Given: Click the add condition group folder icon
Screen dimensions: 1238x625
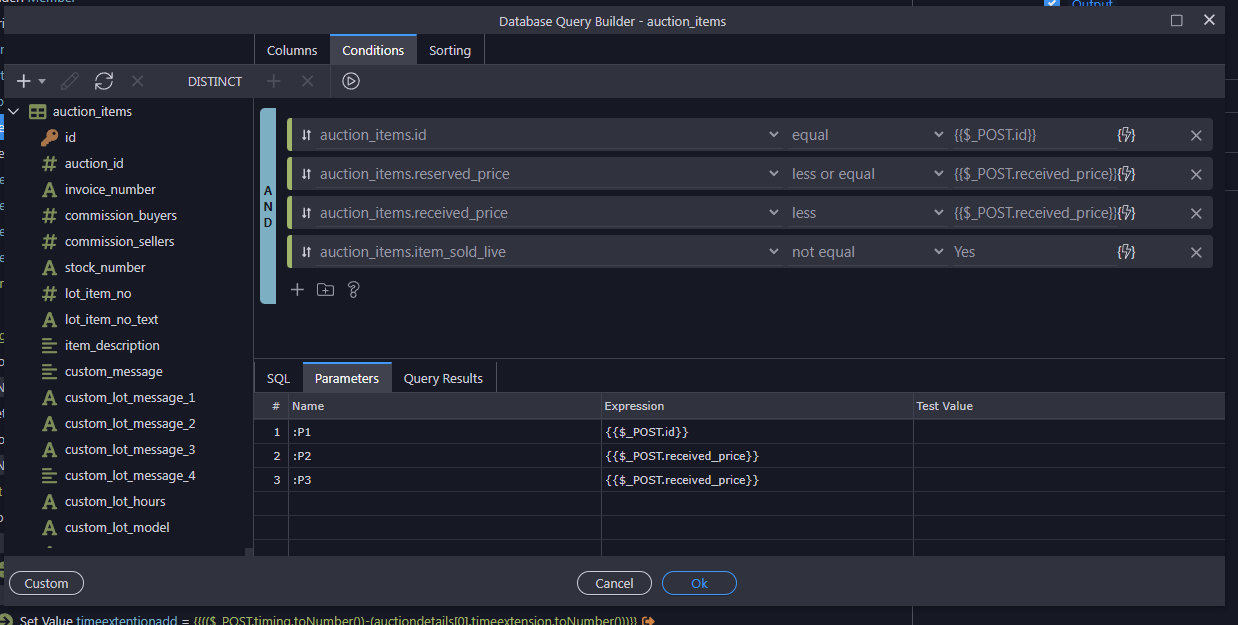Looking at the screenshot, I should coord(325,290).
